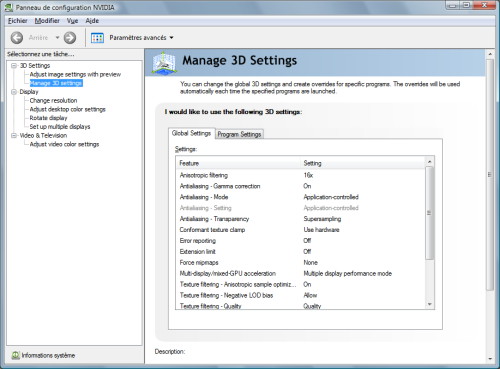Click main pane scrollbar down arrow
Image resolution: width=500 pixels, height=369 pixels.
[490, 359]
